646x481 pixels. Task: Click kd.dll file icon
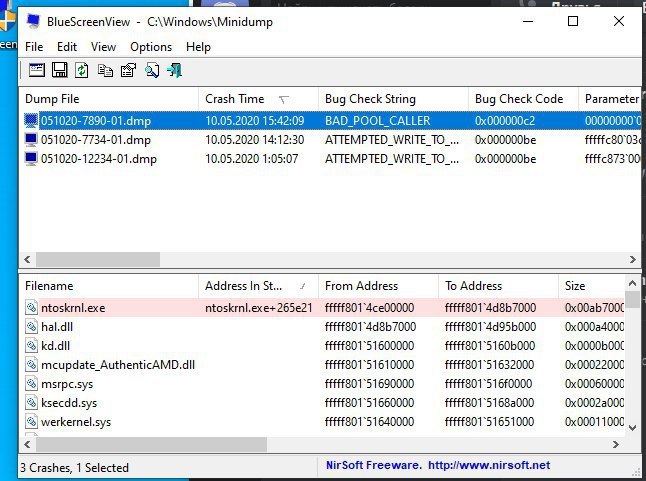click(x=31, y=346)
